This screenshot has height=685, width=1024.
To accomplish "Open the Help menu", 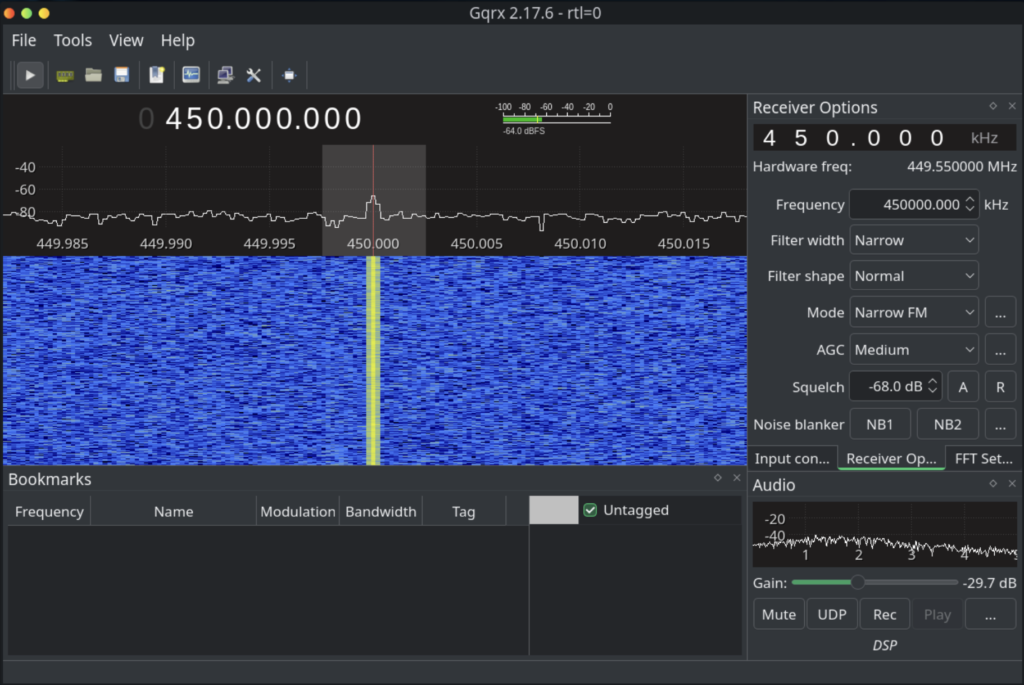I will [178, 40].
